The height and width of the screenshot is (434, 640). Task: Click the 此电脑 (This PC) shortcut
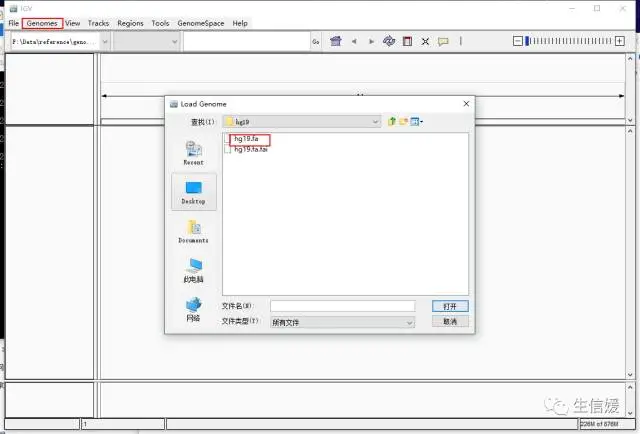[x=193, y=270]
